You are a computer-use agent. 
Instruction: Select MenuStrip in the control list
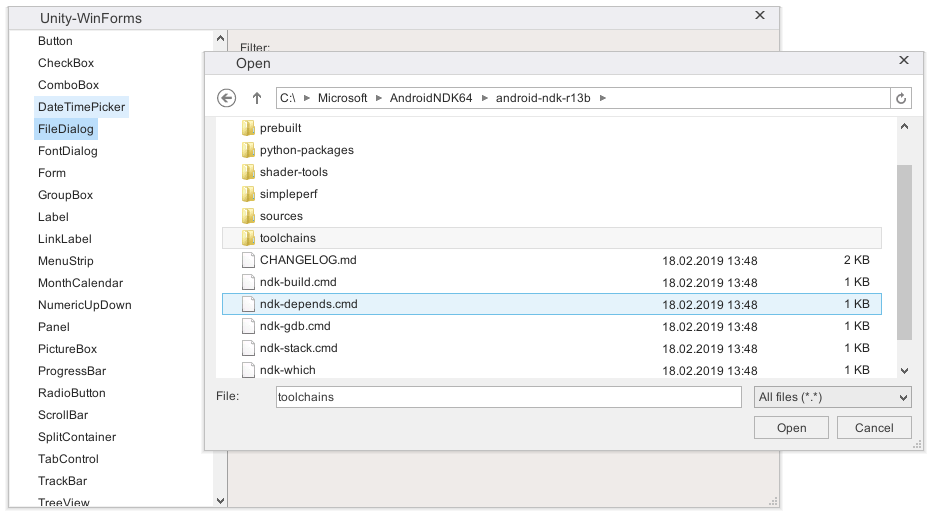pyautogui.click(x=65, y=261)
